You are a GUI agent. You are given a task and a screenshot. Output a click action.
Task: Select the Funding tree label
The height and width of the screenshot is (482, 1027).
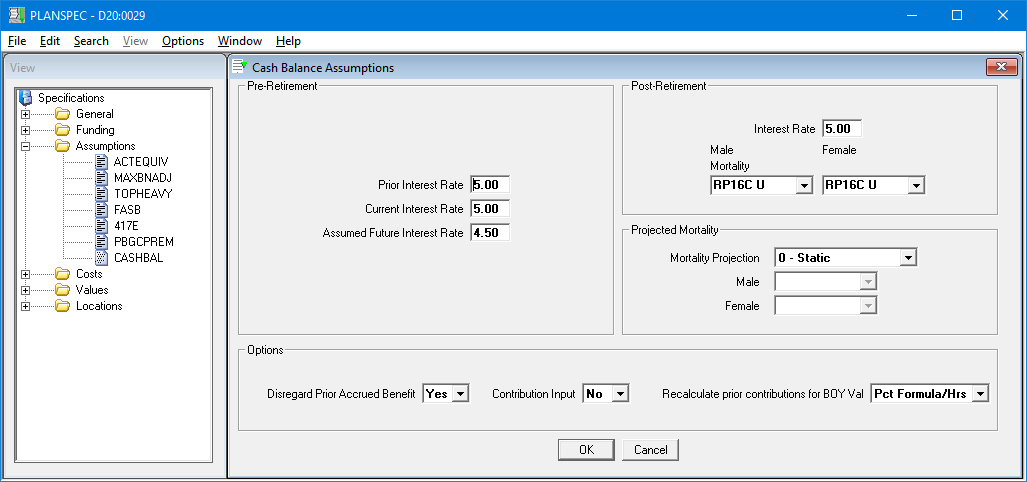point(95,130)
